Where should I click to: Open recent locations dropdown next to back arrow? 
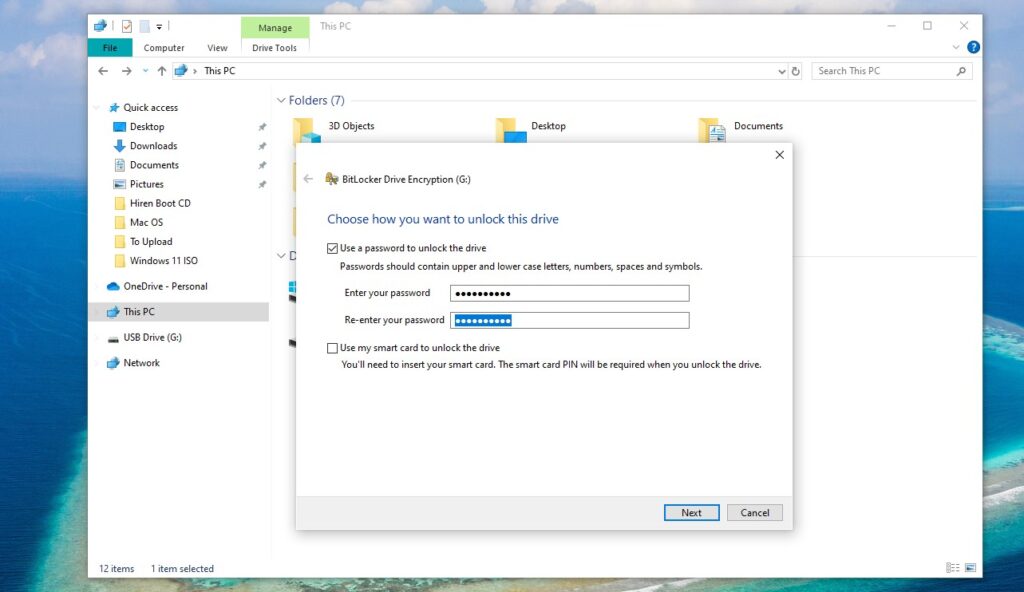[x=145, y=70]
